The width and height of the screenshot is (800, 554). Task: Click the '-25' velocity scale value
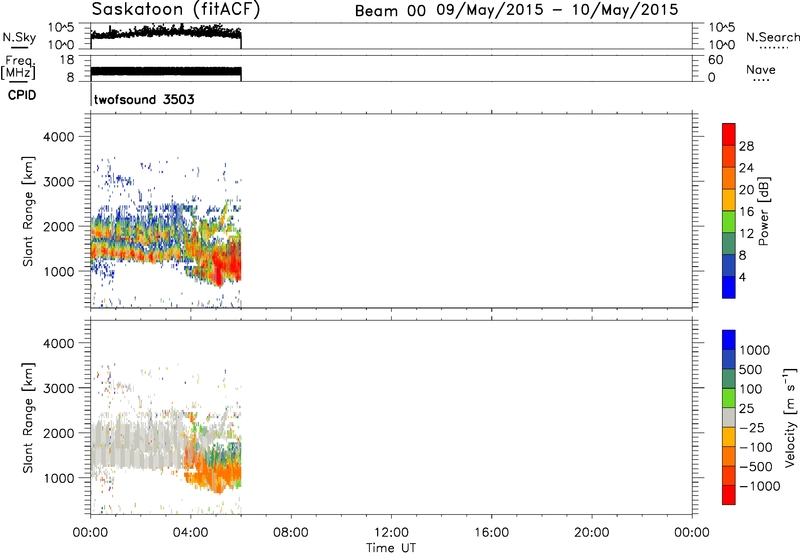(x=752, y=427)
